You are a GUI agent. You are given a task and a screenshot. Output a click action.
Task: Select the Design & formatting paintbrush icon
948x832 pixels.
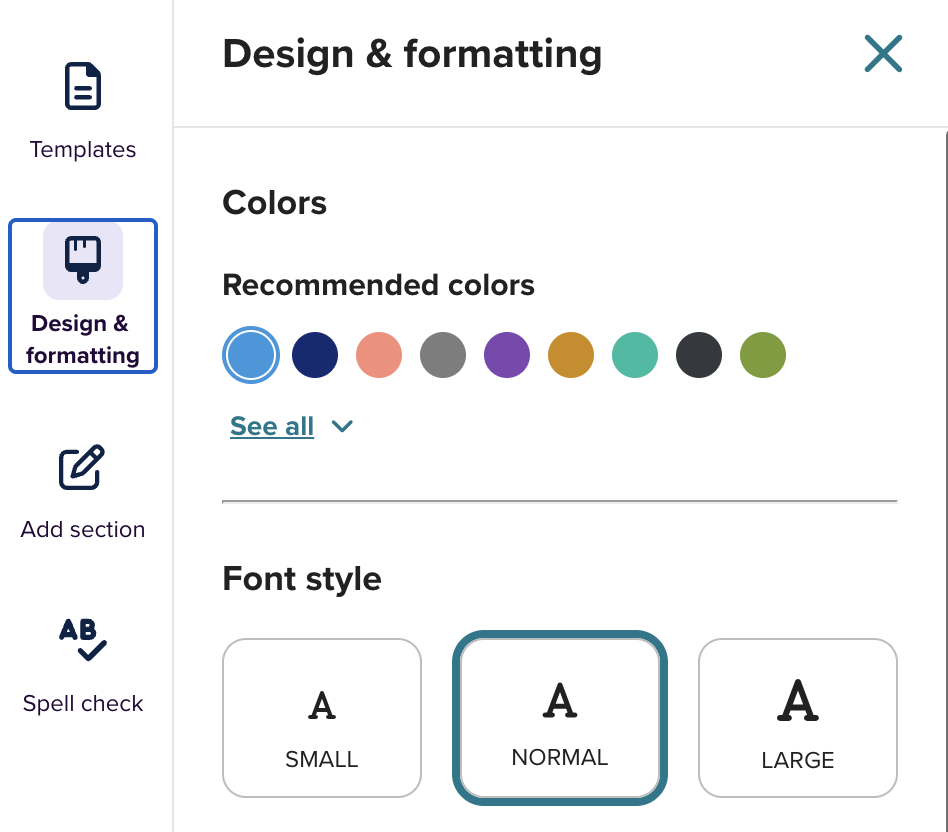pyautogui.click(x=83, y=261)
